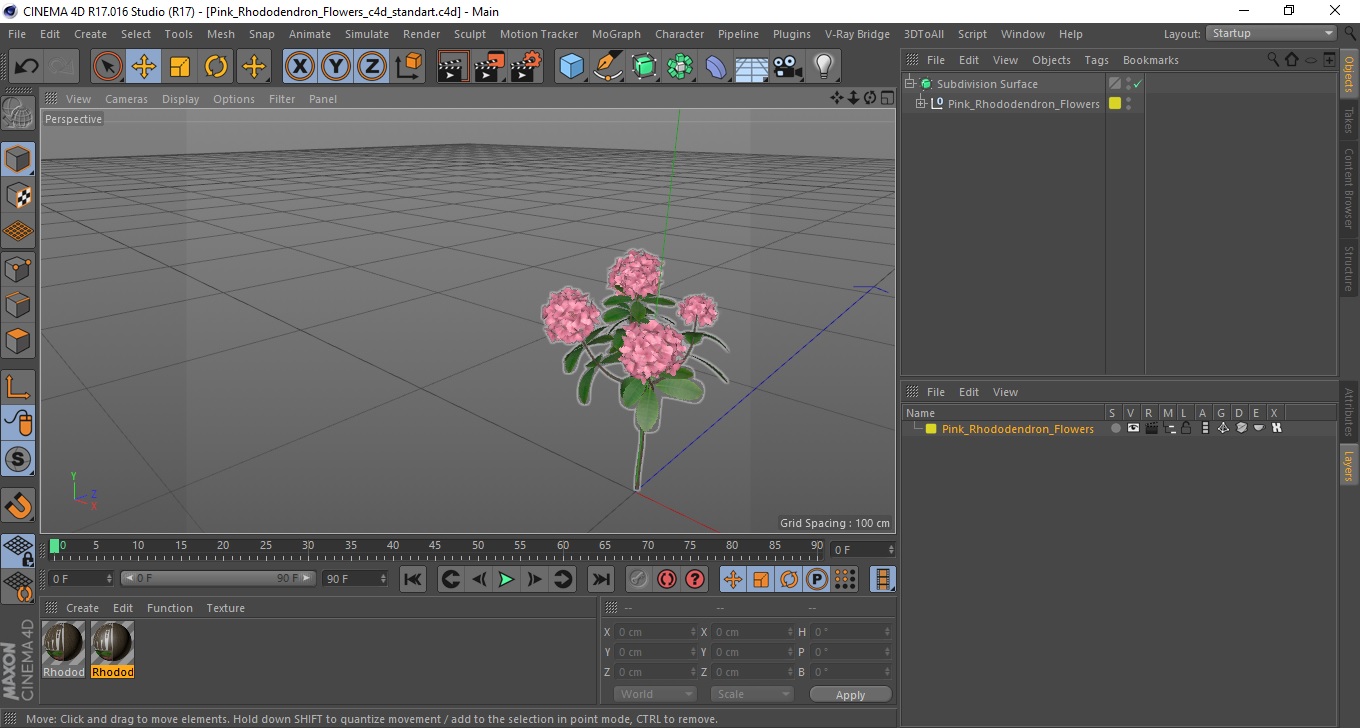
Task: Activate the Move tool
Action: tap(144, 67)
